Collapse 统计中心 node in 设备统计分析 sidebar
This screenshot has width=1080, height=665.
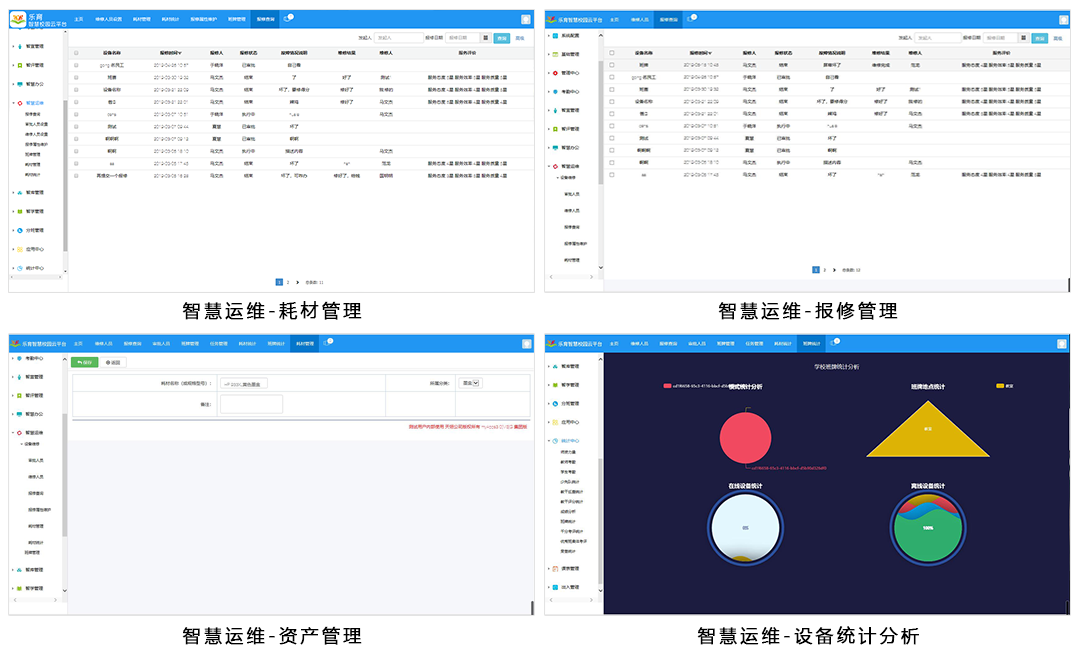click(x=549, y=440)
